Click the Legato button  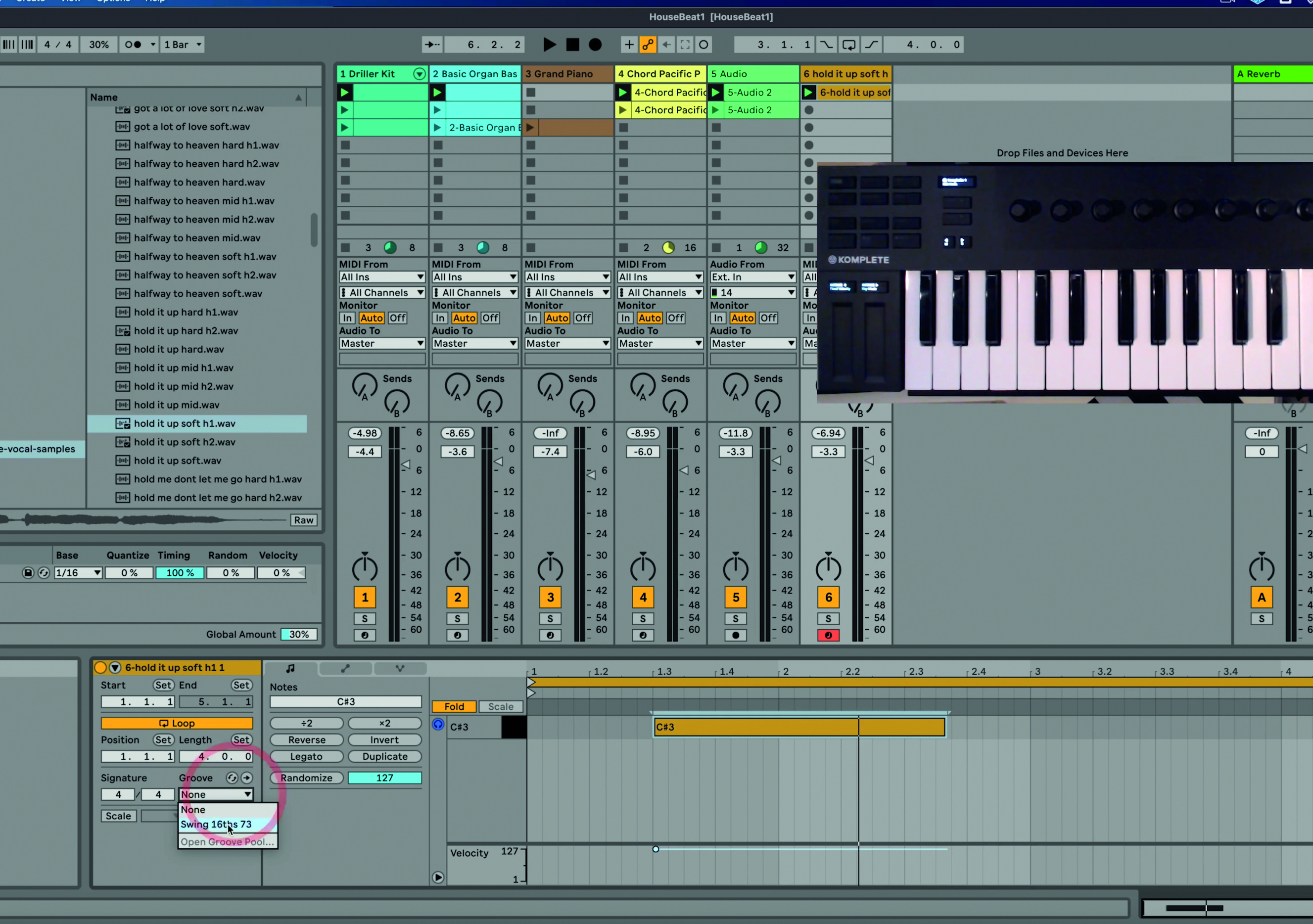pyautogui.click(x=307, y=756)
